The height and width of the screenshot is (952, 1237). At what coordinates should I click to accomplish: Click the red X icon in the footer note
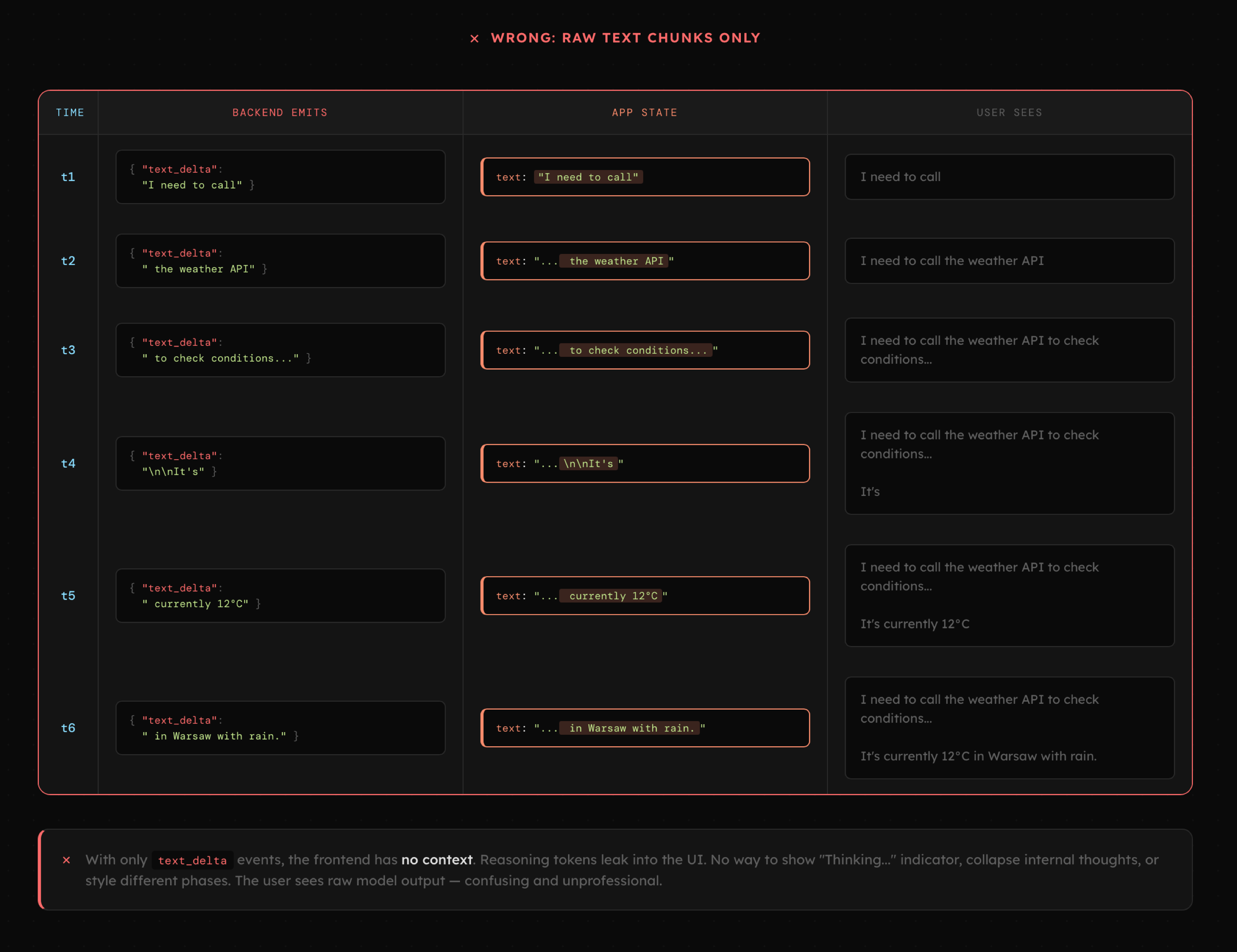(x=66, y=860)
